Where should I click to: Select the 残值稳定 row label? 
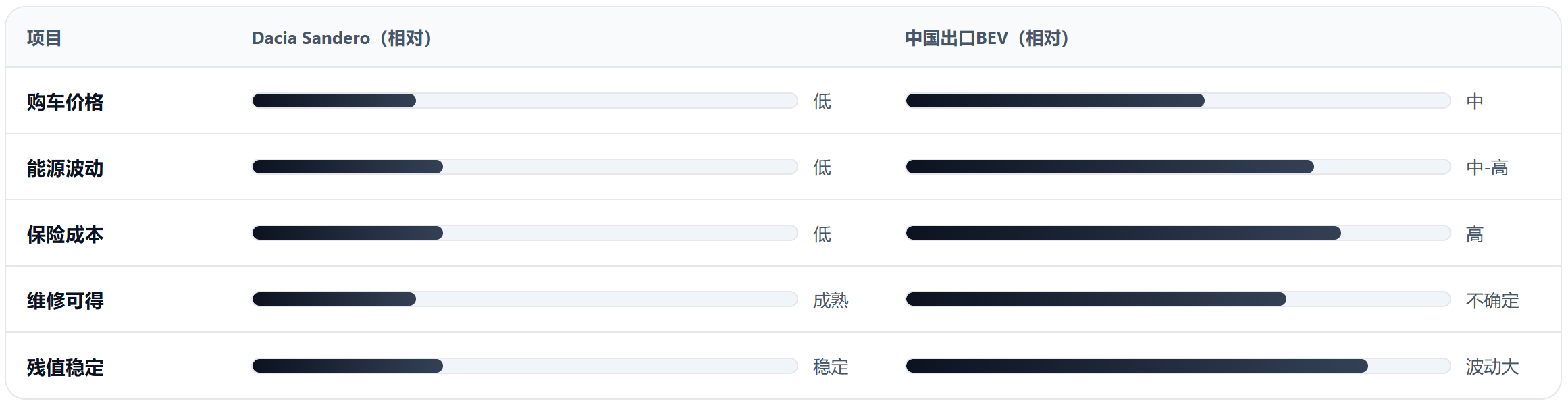[x=66, y=367]
